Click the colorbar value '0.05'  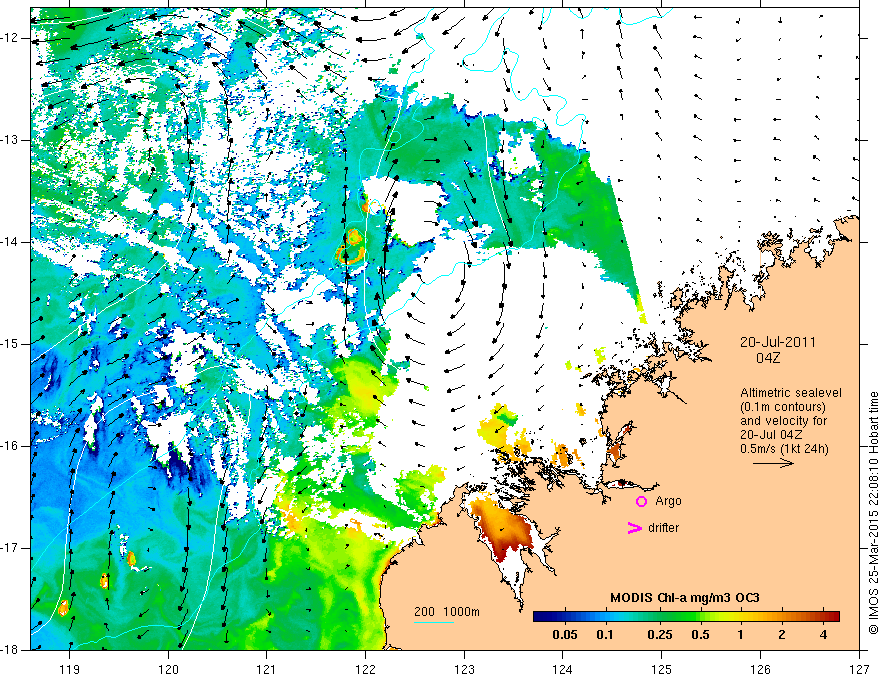click(x=565, y=635)
